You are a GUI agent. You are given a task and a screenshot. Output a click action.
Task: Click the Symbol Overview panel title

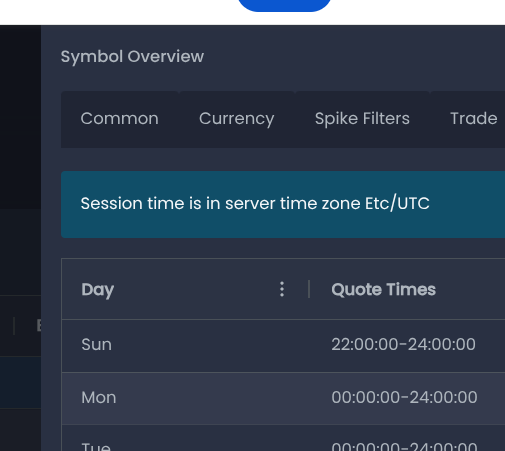(132, 56)
